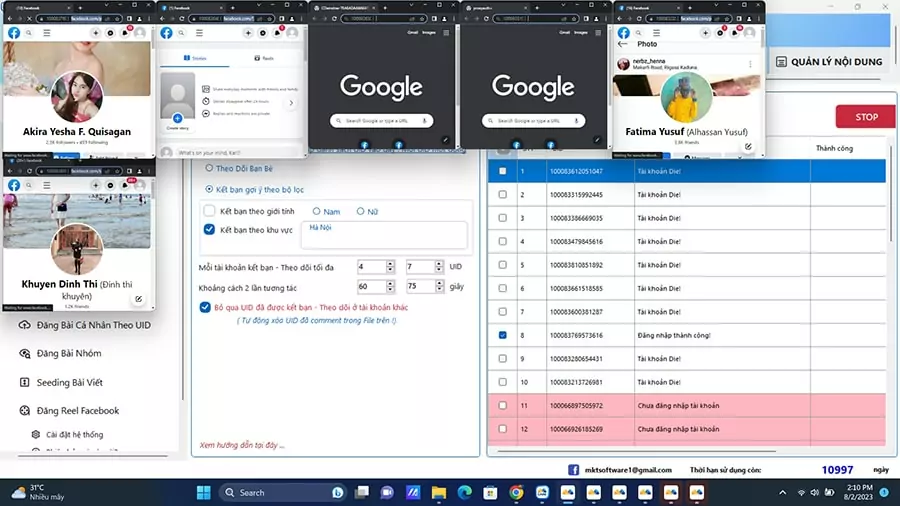Open Microsoft Edge from taskbar

point(464,492)
